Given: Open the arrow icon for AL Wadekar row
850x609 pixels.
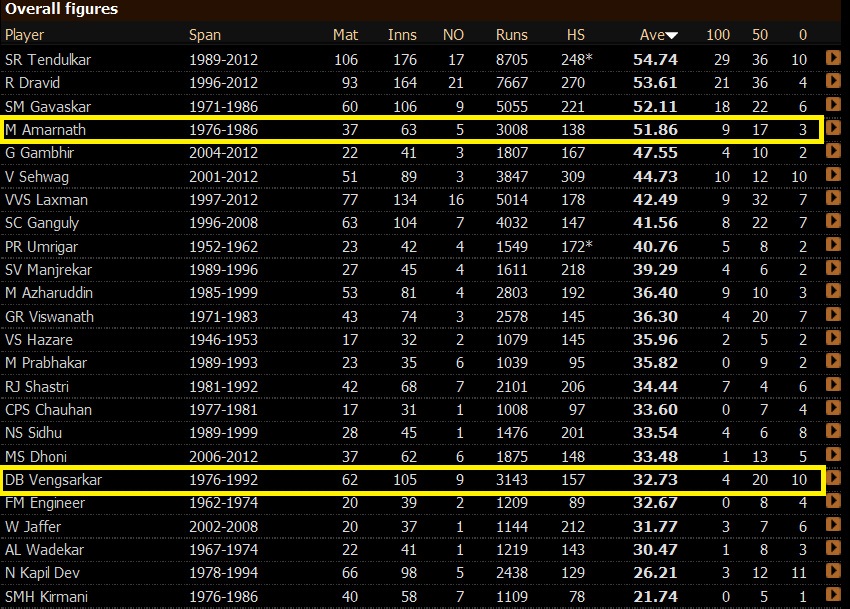Looking at the screenshot, I should (x=833, y=547).
